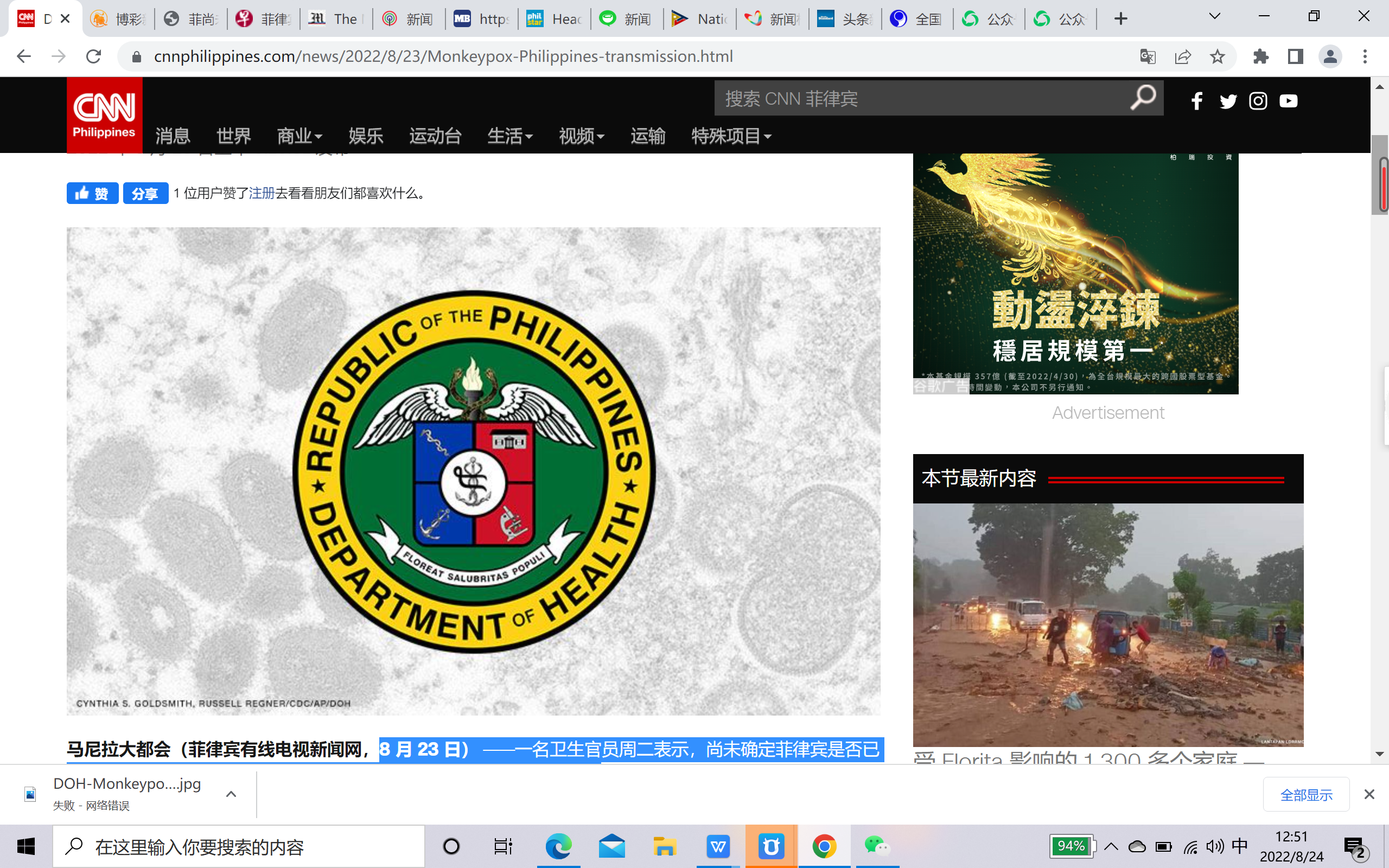The width and height of the screenshot is (1389, 868).
Task: Open Task View on taskbar
Action: coord(504,846)
